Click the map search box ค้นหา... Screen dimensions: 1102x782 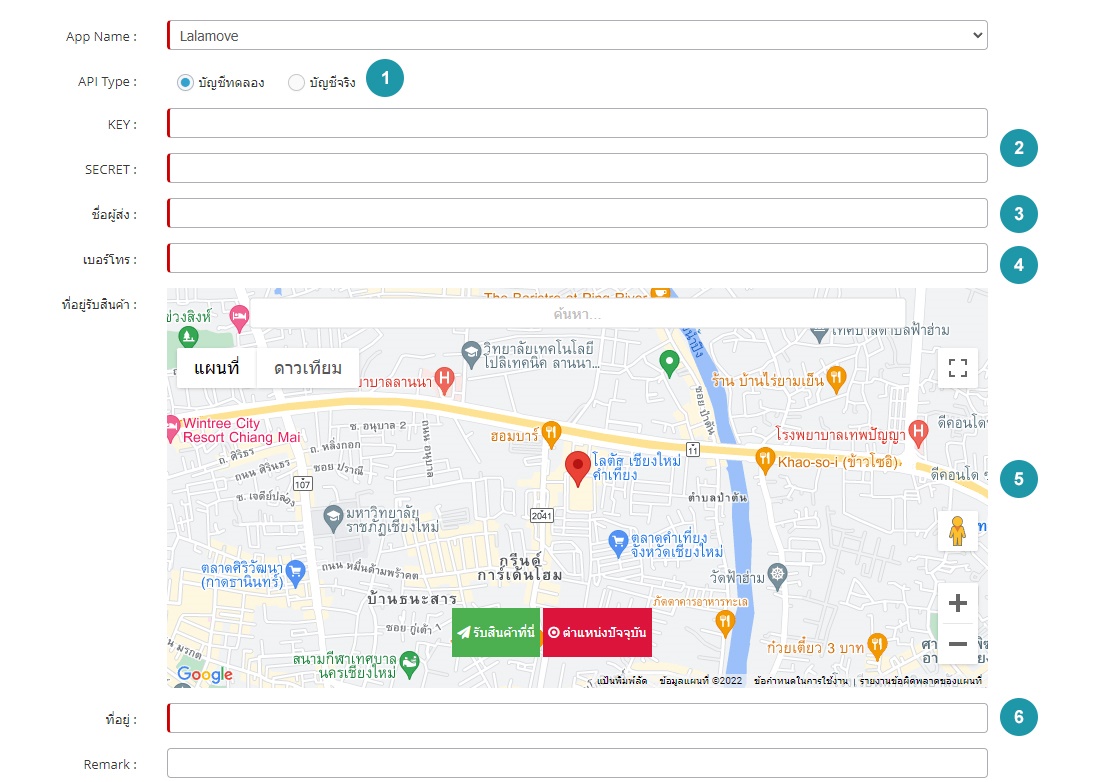pos(577,314)
